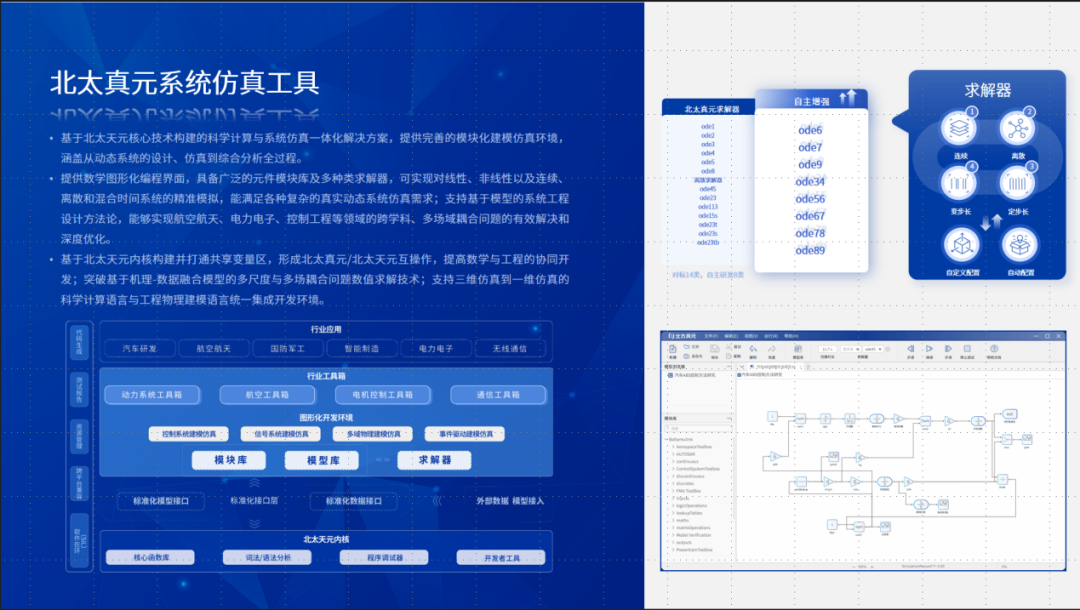Click the 通信工具箱 box
Viewport: 1080px width, 610px height.
point(498,395)
